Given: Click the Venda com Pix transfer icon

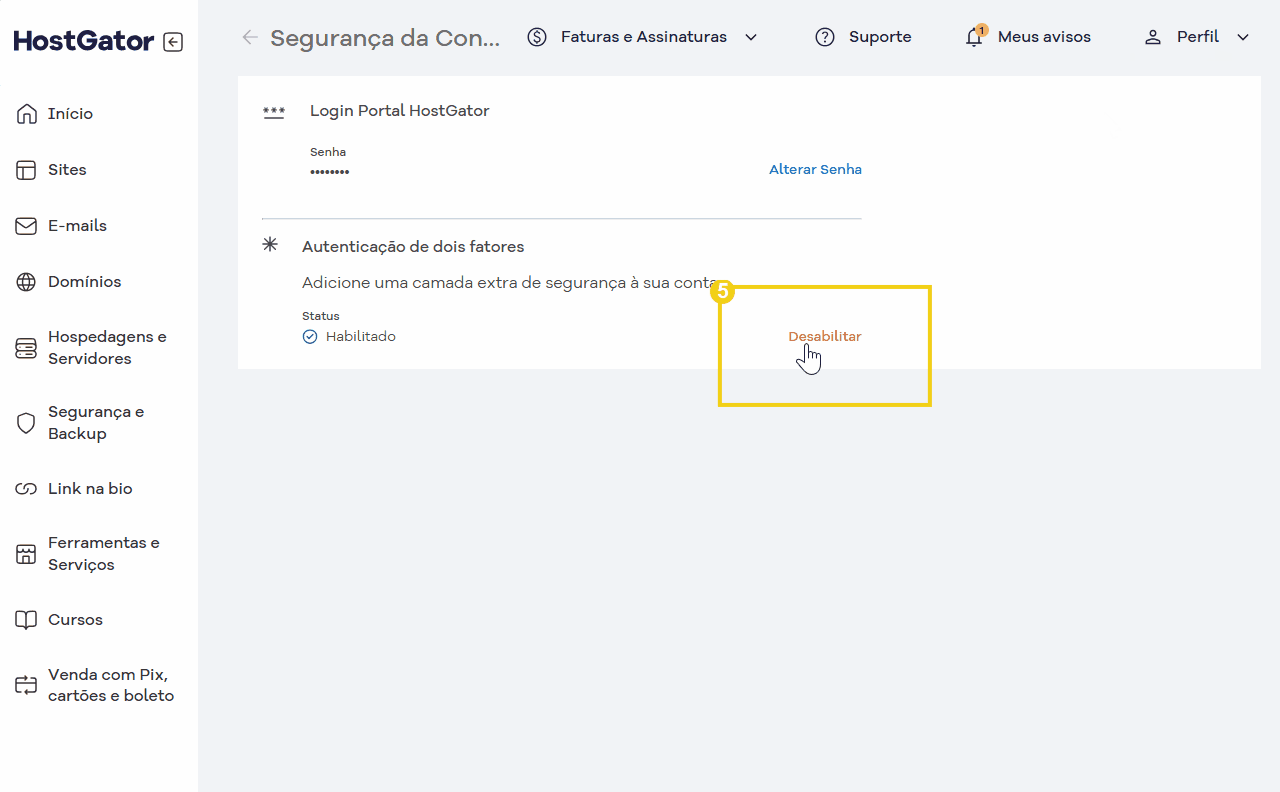Looking at the screenshot, I should [x=26, y=685].
